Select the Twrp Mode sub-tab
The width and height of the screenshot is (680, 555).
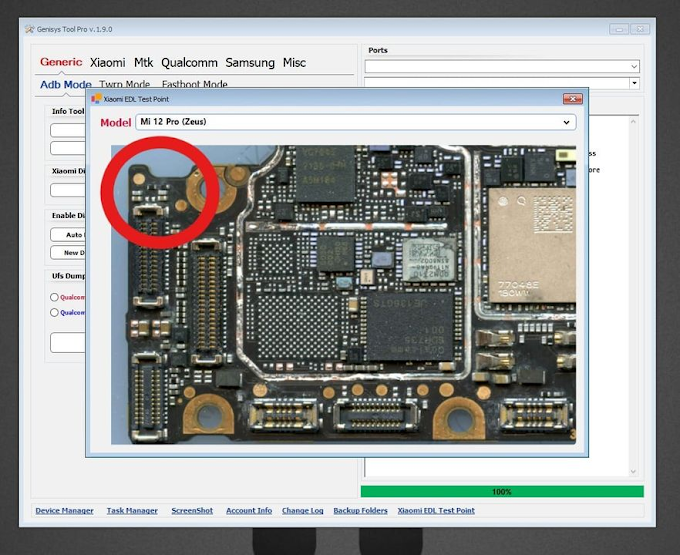click(x=124, y=84)
